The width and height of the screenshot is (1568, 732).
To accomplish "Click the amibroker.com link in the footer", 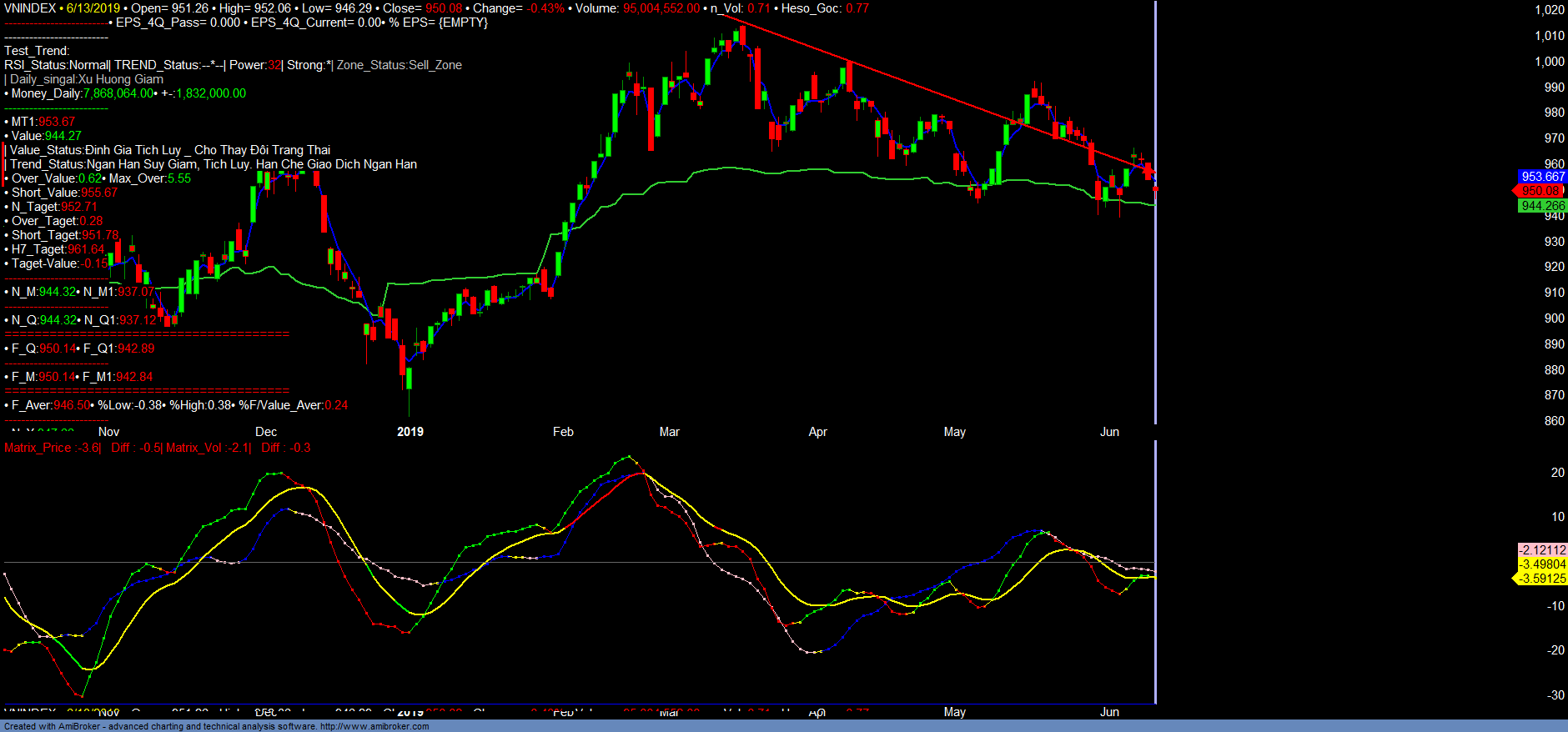I will pos(374,726).
